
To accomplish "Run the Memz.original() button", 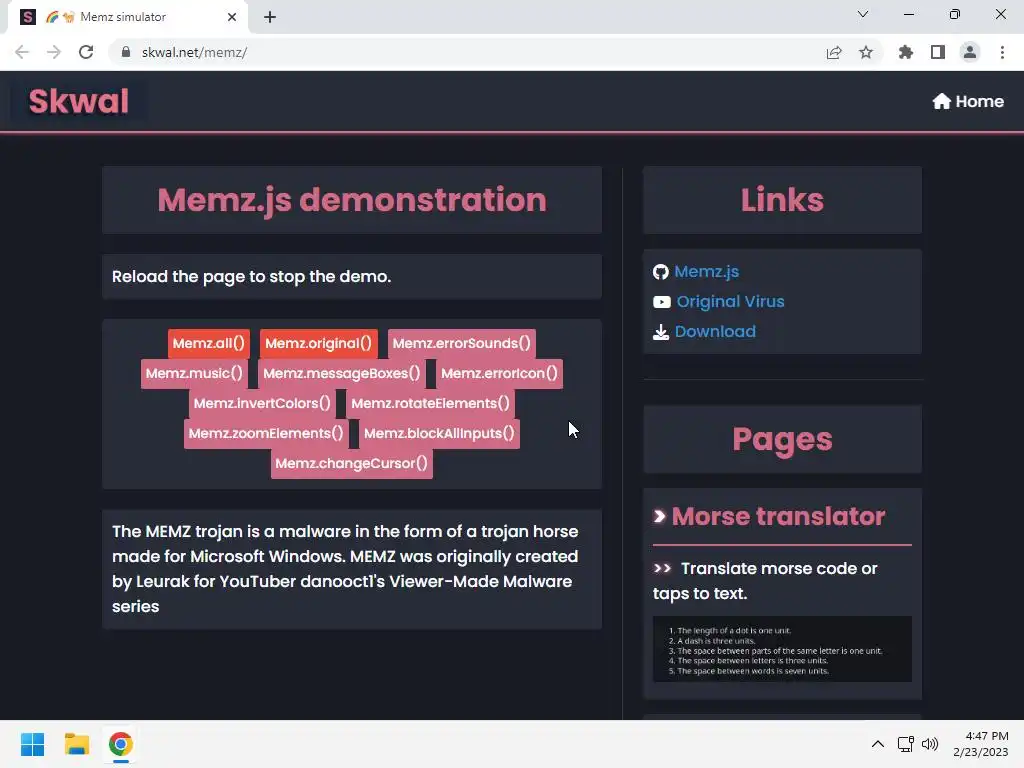I will (x=318, y=344).
